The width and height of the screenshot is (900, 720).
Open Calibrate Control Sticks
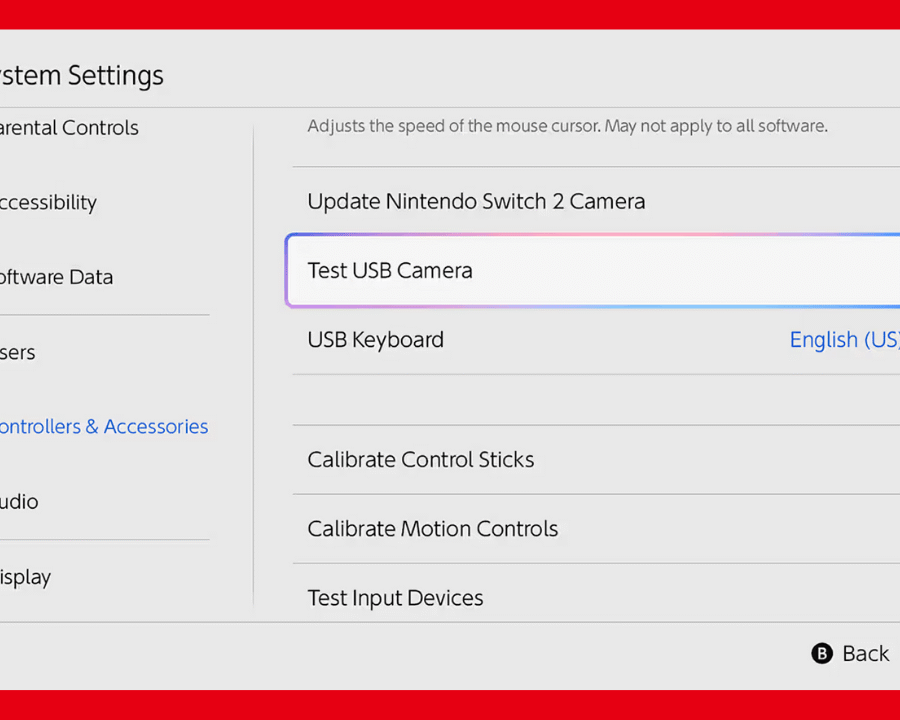coord(596,459)
